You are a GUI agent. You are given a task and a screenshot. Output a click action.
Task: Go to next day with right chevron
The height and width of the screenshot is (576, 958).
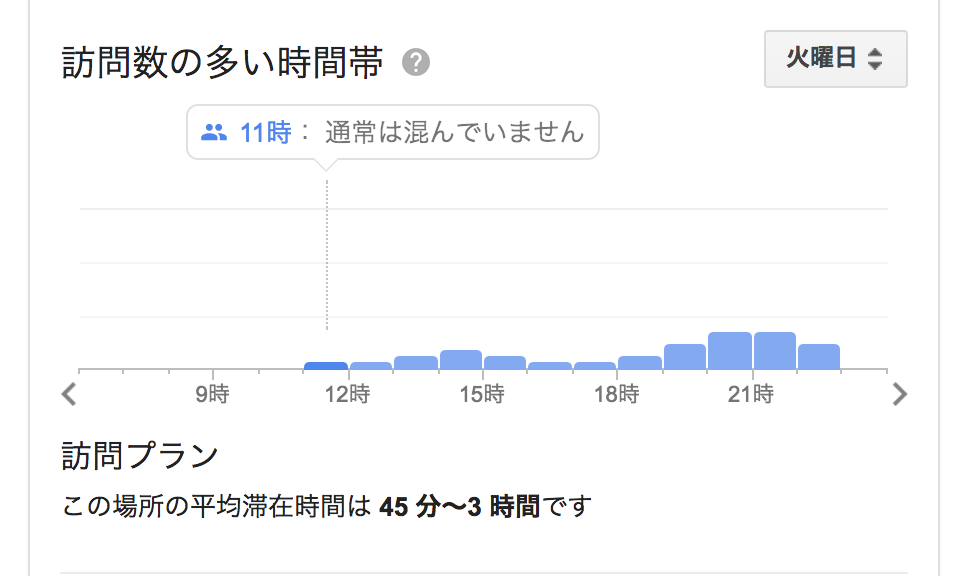pos(899,394)
